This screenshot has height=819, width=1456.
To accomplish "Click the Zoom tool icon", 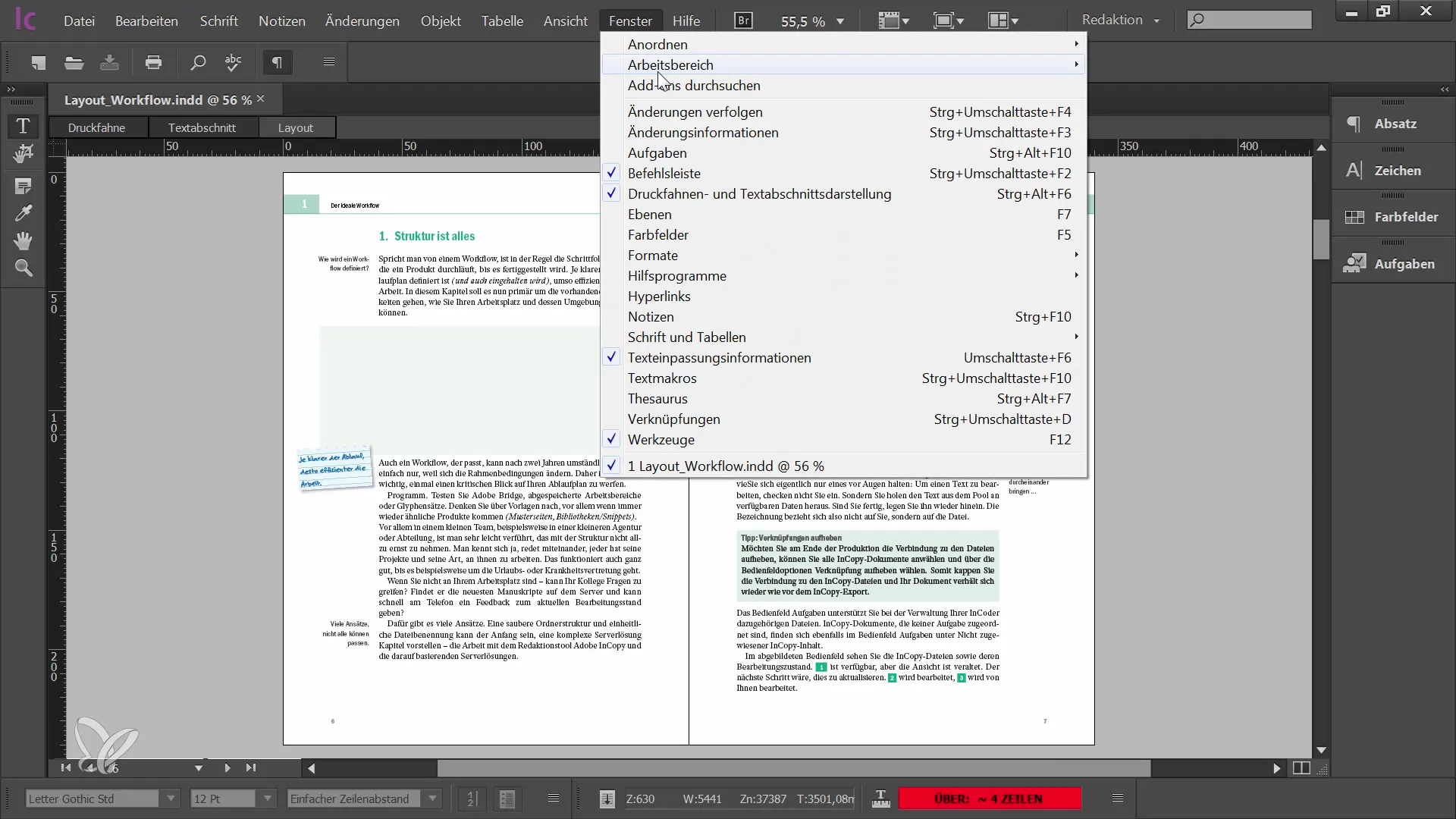I will [24, 269].
